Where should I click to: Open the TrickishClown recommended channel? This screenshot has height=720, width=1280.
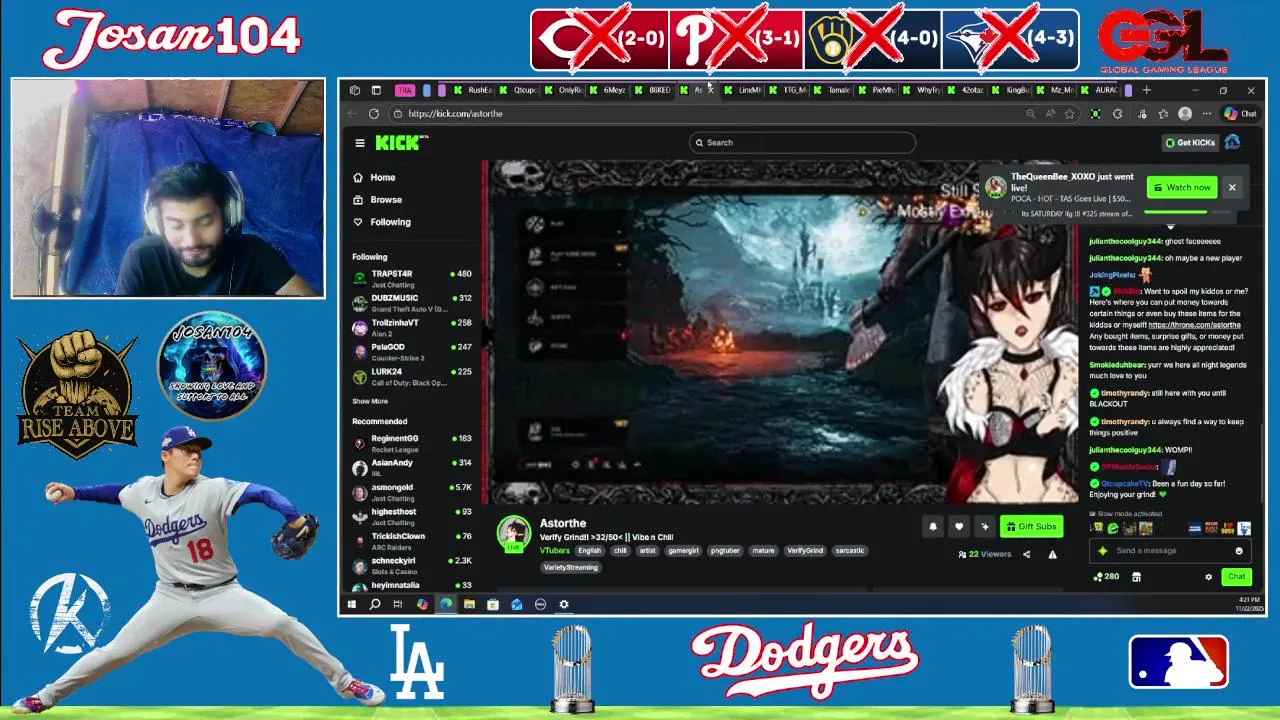411,540
